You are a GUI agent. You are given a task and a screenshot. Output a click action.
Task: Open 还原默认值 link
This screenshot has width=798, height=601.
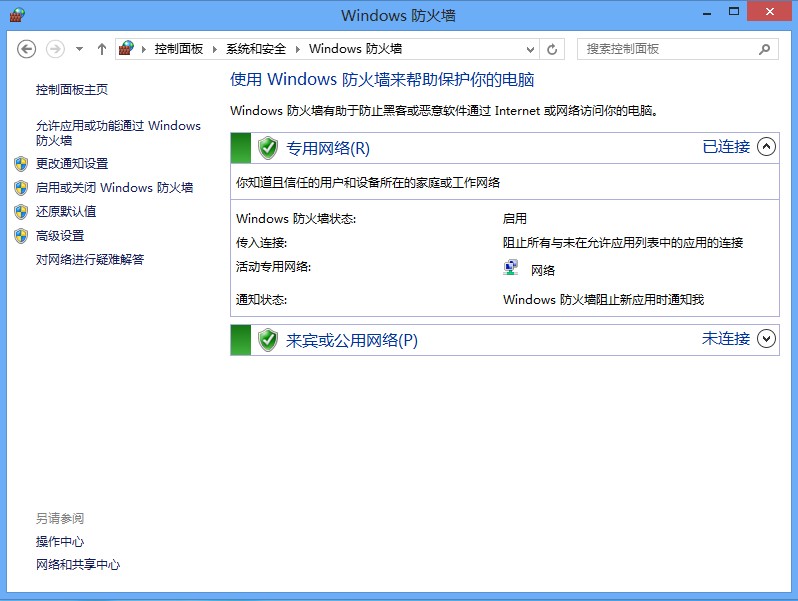pyautogui.click(x=66, y=211)
